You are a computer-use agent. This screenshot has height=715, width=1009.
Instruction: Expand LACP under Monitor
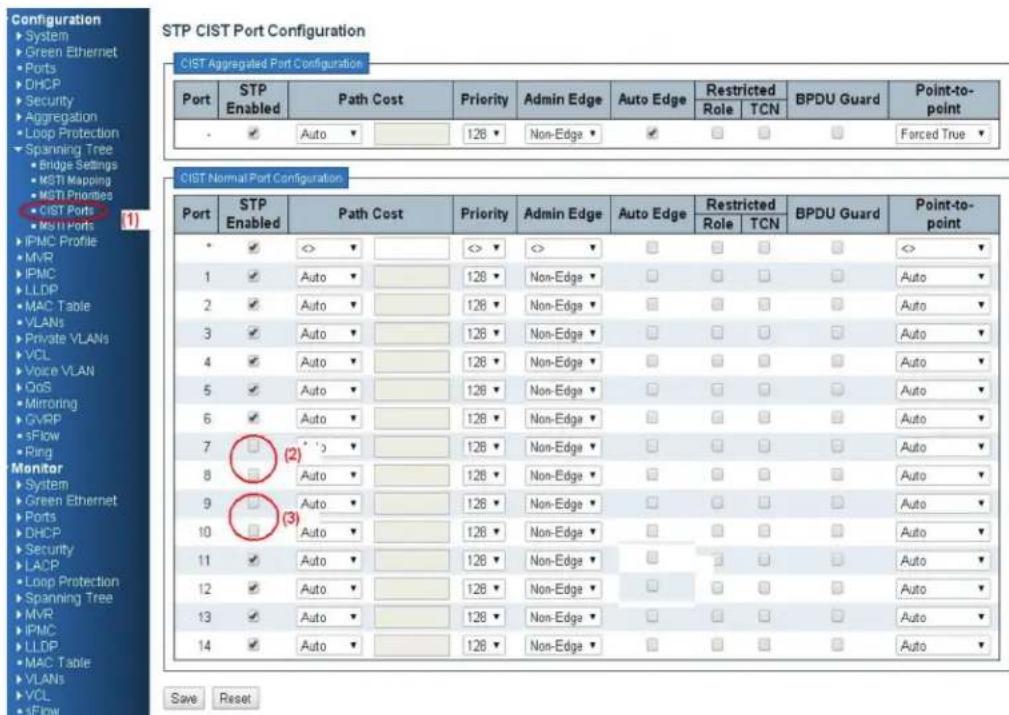[41, 566]
